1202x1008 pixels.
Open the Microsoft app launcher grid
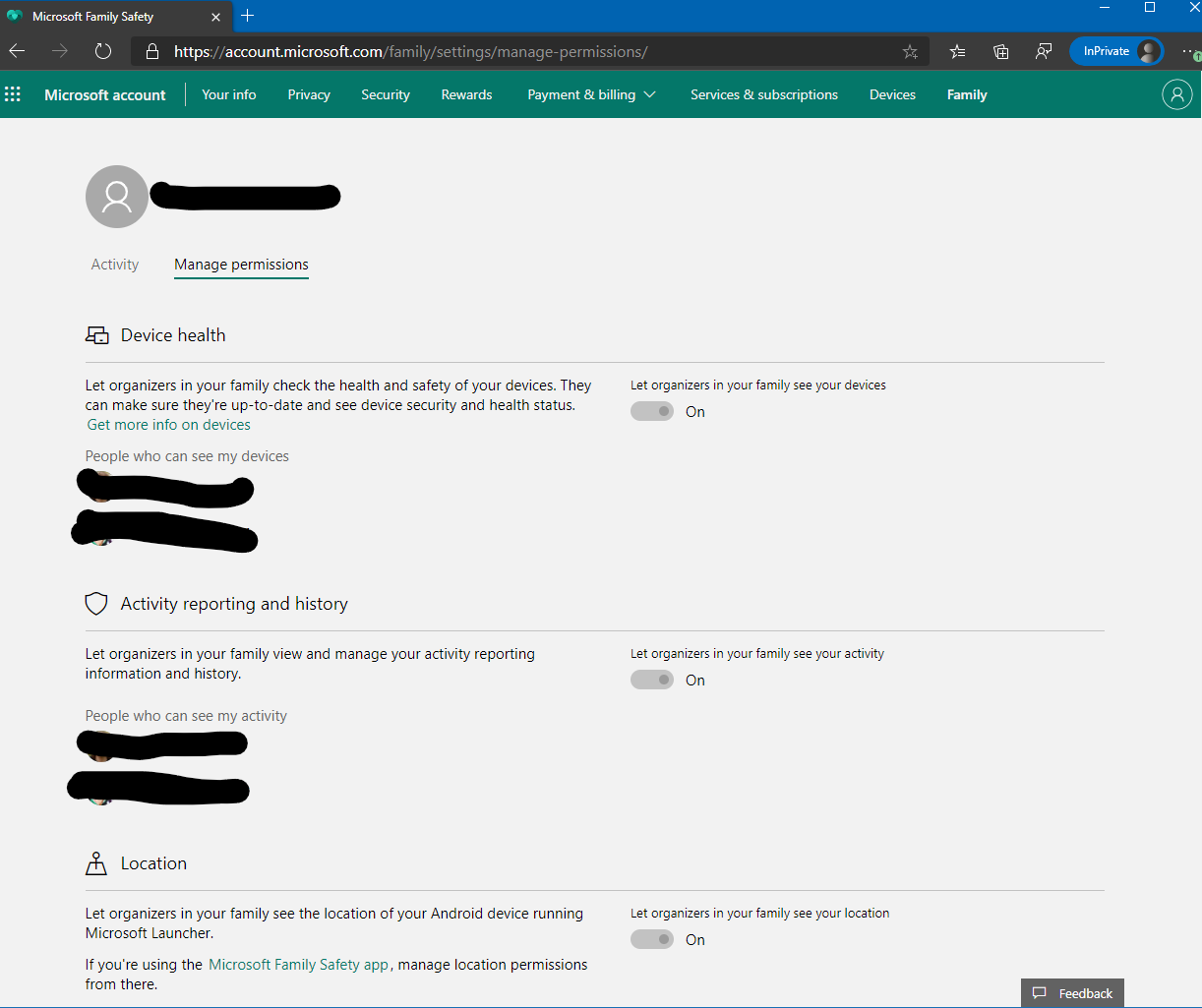point(13,94)
